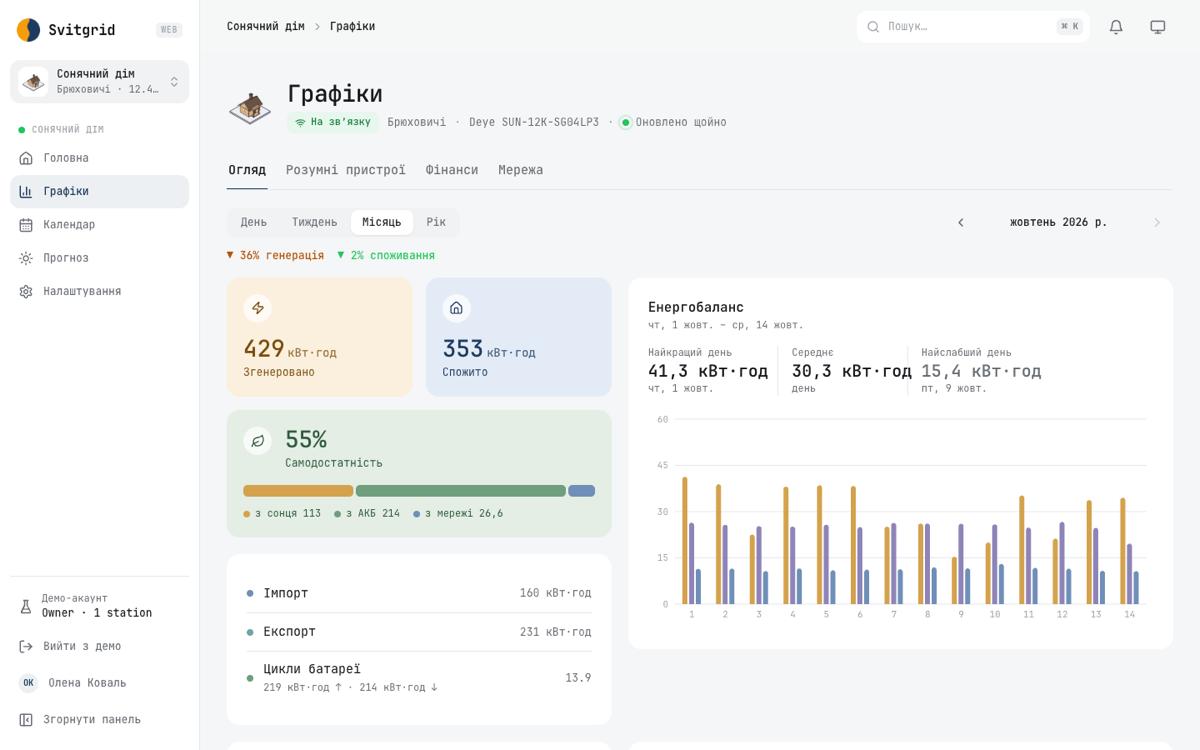This screenshot has width=1200, height=750.
Task: Select the Тиждень range option
Action: (314, 222)
